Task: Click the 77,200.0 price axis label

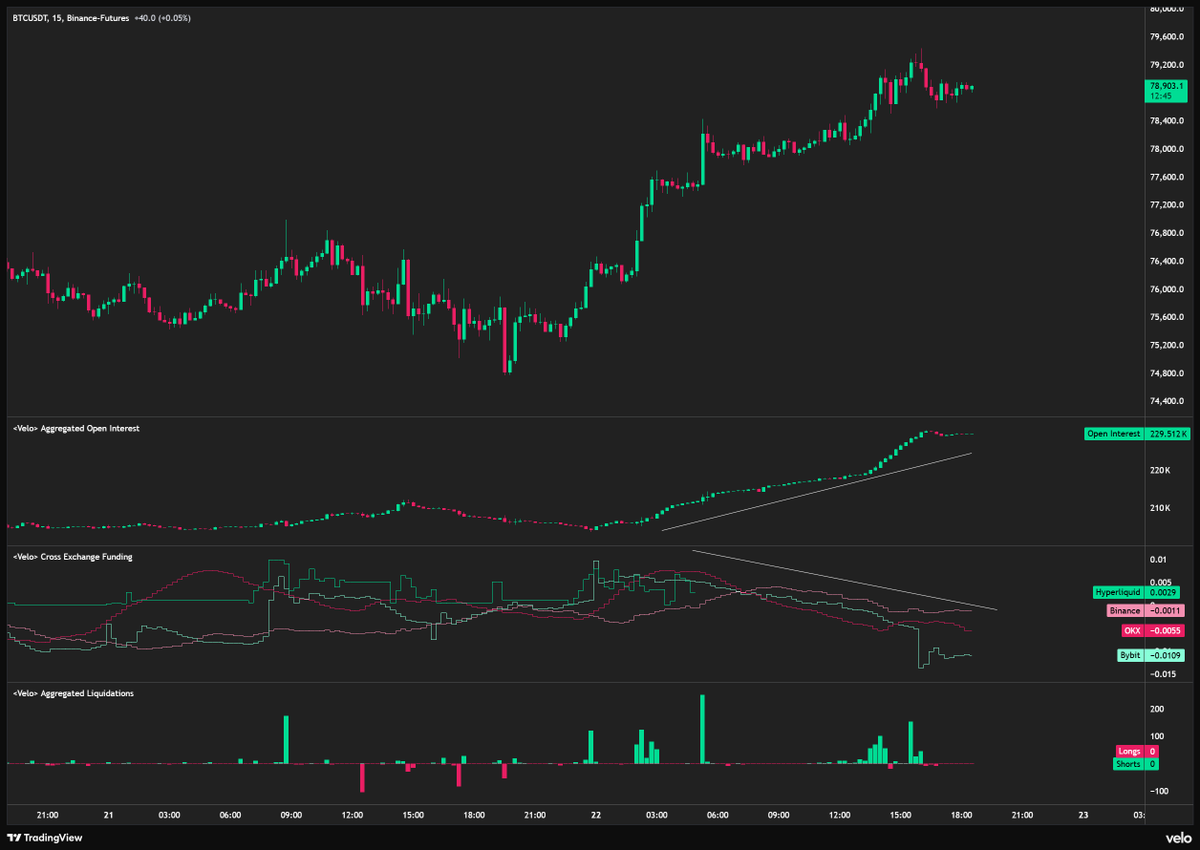Action: point(1168,206)
